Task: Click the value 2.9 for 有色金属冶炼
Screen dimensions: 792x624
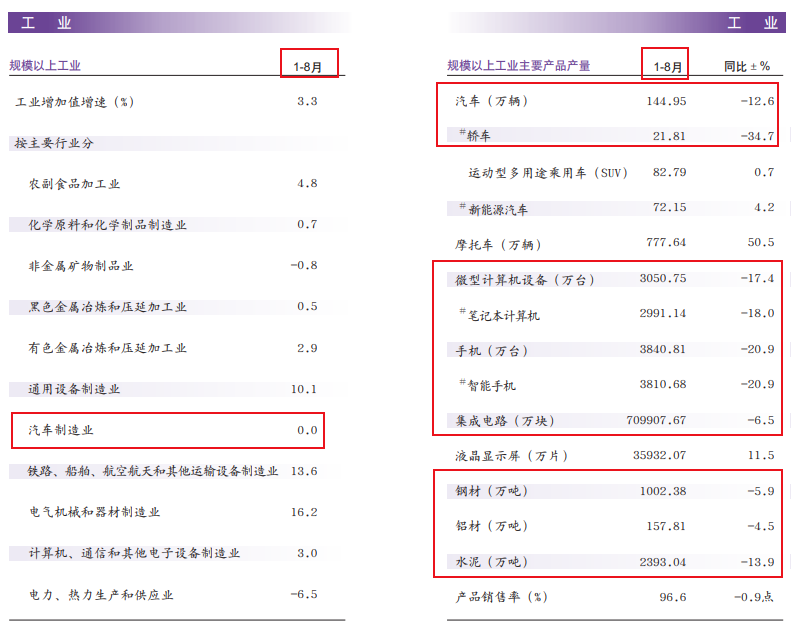Action: coord(307,348)
